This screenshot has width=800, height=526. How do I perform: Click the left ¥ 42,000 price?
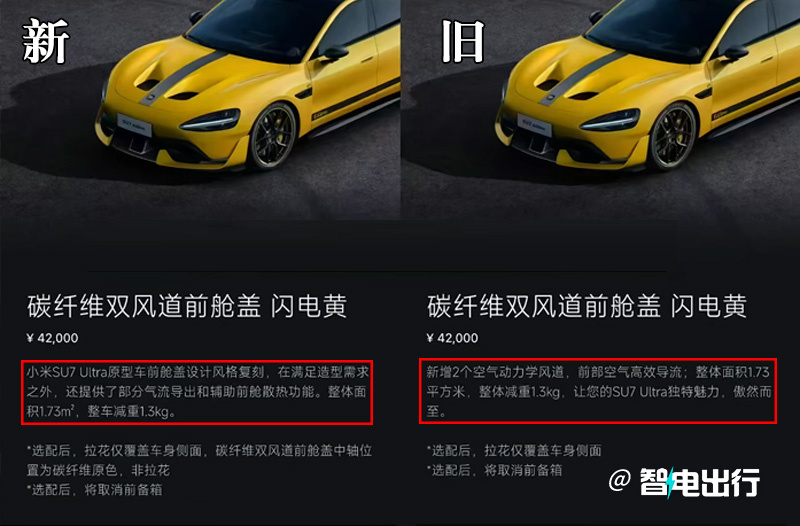coord(53,338)
